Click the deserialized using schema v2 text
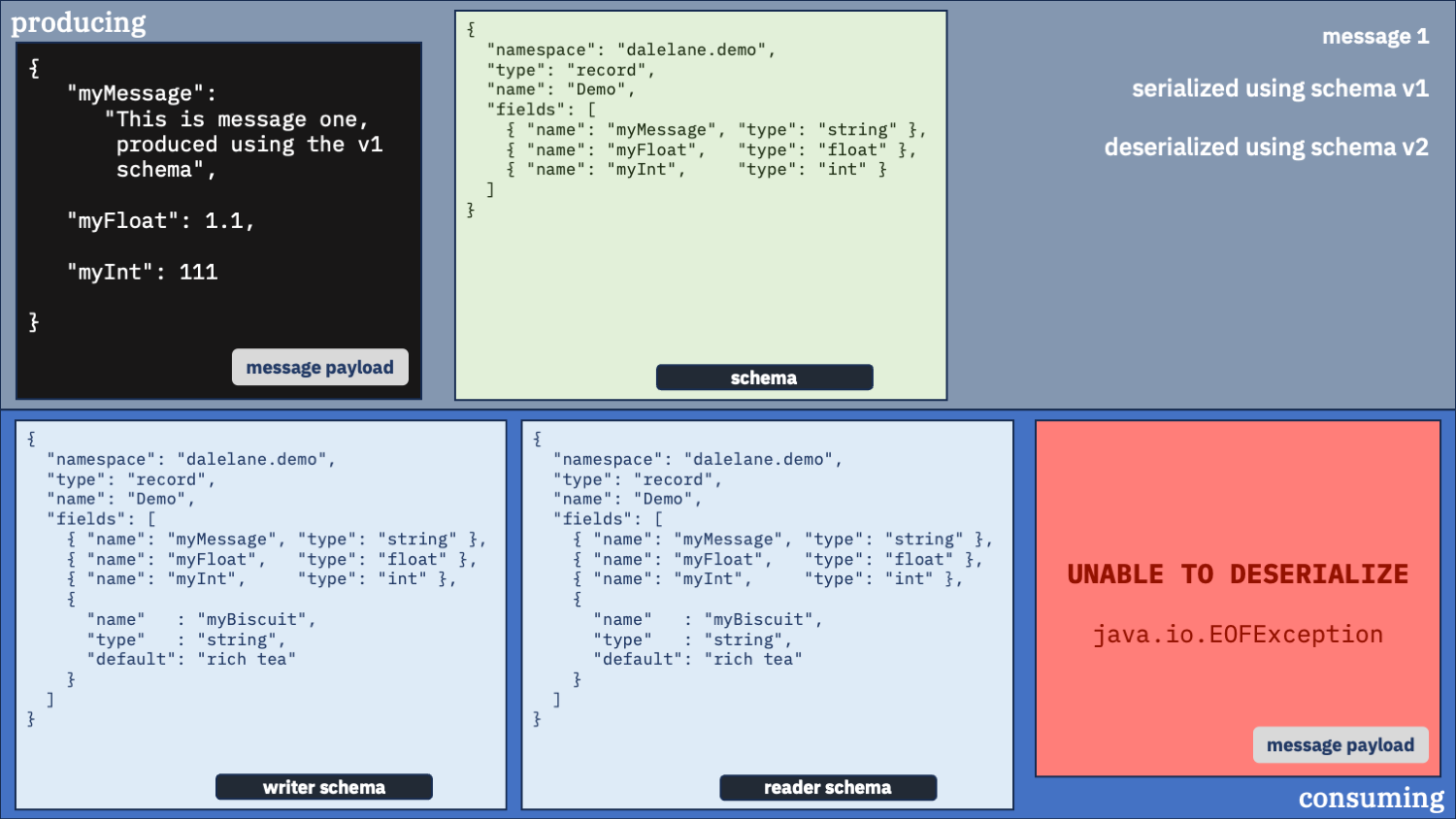 pos(1266,147)
